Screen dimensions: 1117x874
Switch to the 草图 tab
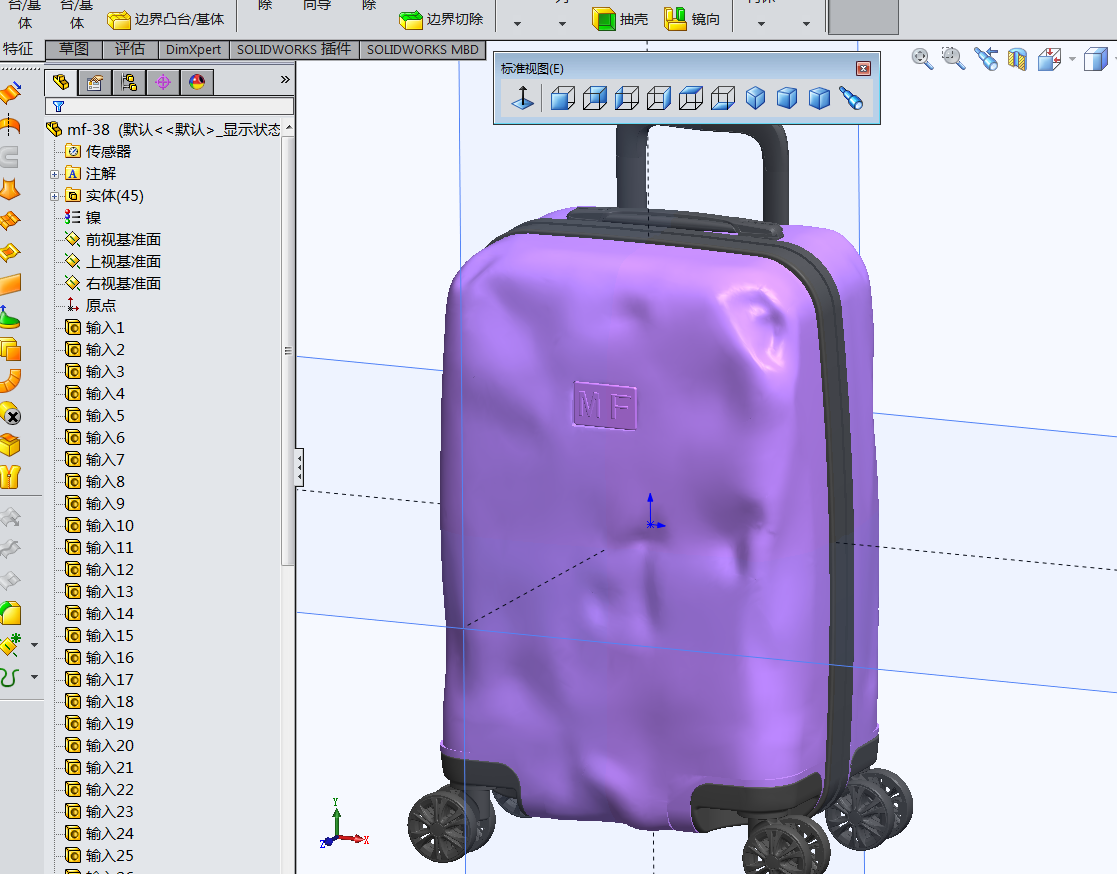pos(73,49)
